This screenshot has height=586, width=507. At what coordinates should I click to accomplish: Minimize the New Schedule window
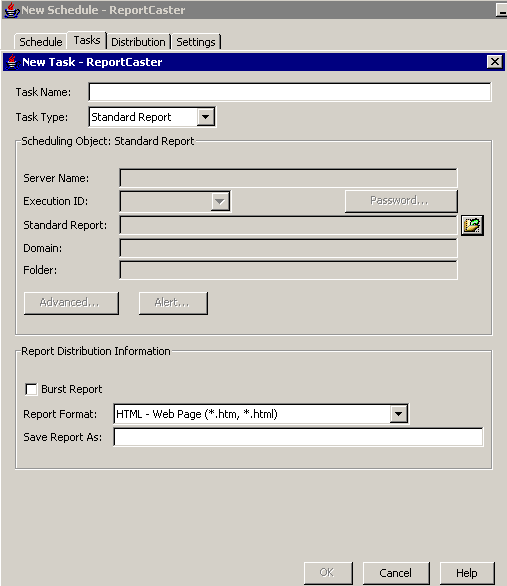pos(501,10)
